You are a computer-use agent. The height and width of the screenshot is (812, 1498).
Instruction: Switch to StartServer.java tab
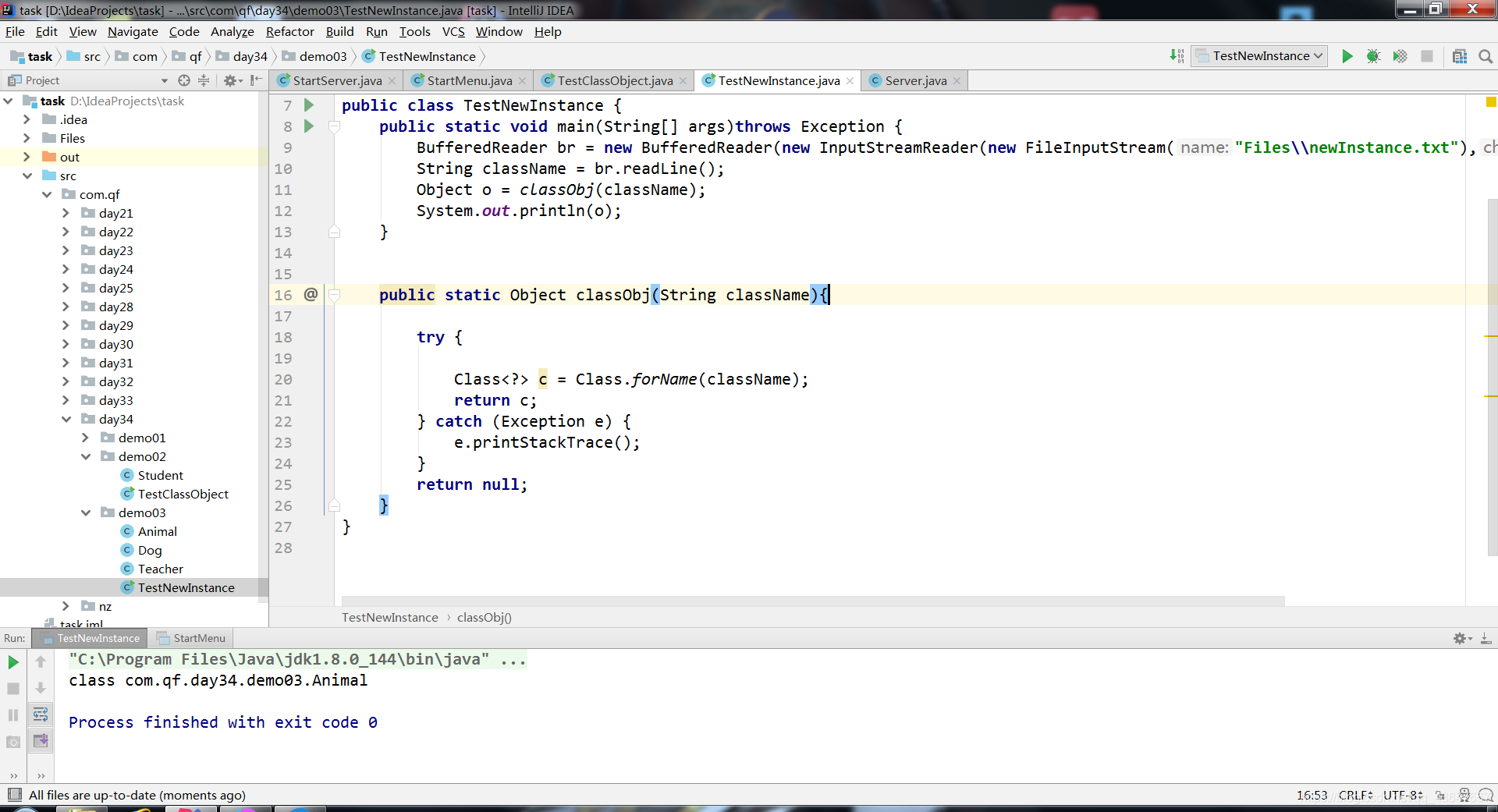point(337,80)
